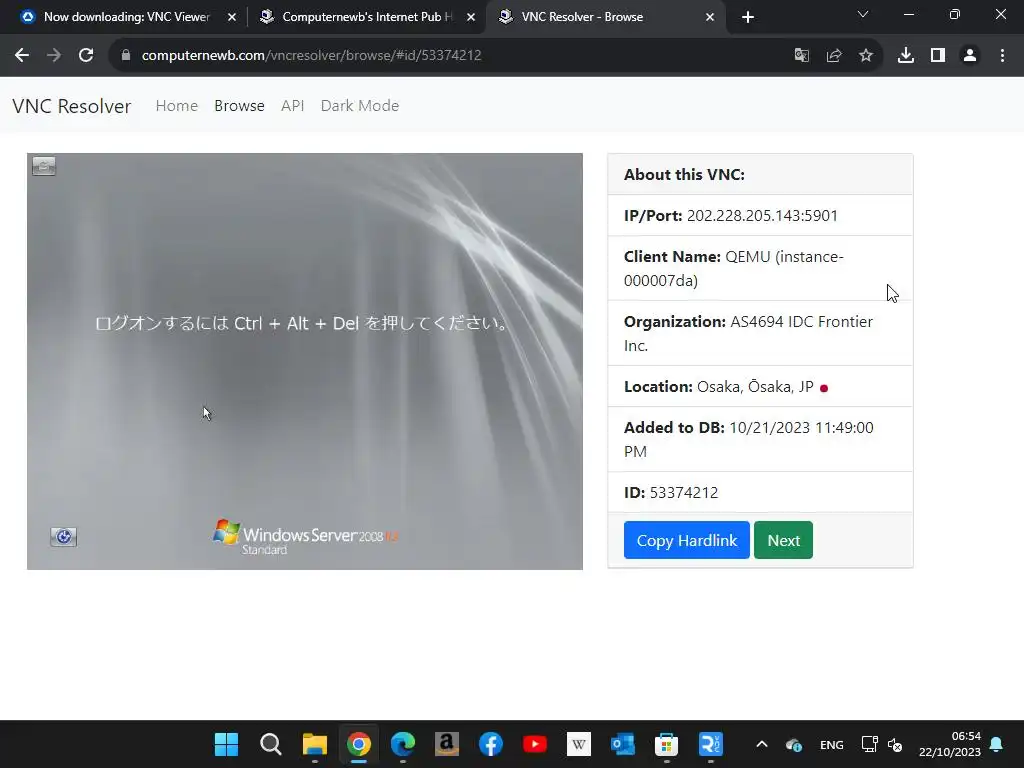The height and width of the screenshot is (768, 1024).
Task: Reload the current page
Action: (86, 56)
